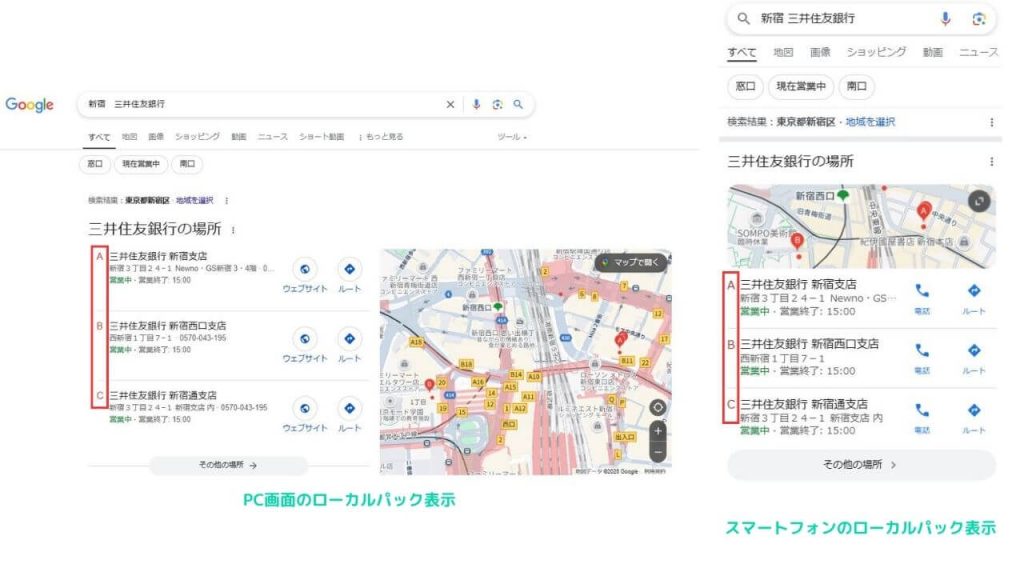Viewport: 1024px width, 576px height.
Task: Switch to 画像 tab in PC results
Action: tap(156, 136)
